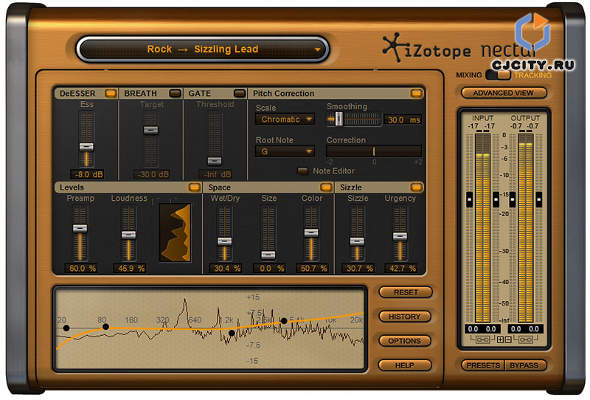Enable the Gate module power button
Screen dimensions: 590x400
pyautogui.click(x=240, y=93)
